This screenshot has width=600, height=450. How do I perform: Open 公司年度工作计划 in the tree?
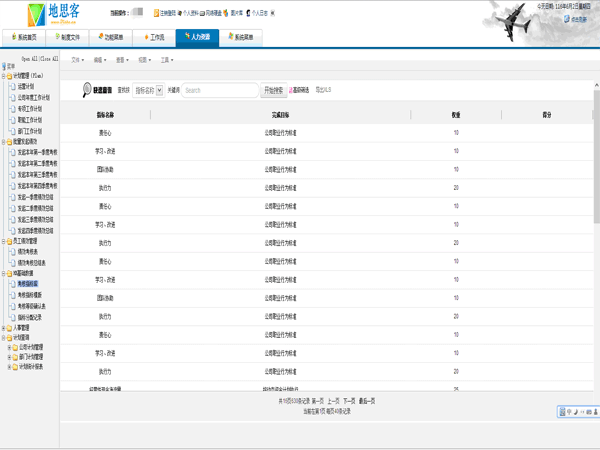click(34, 98)
